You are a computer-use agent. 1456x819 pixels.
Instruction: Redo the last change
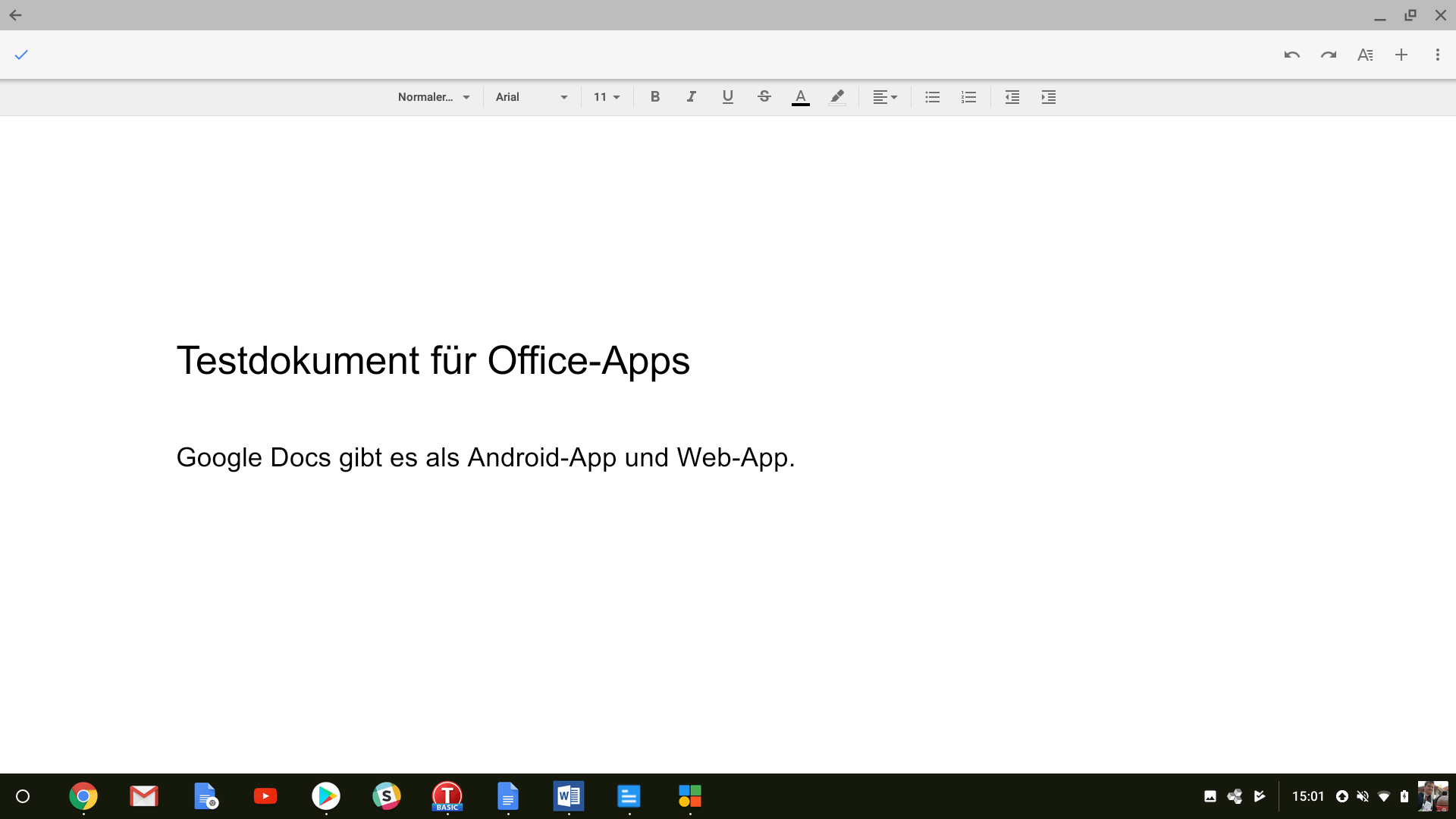(1328, 55)
